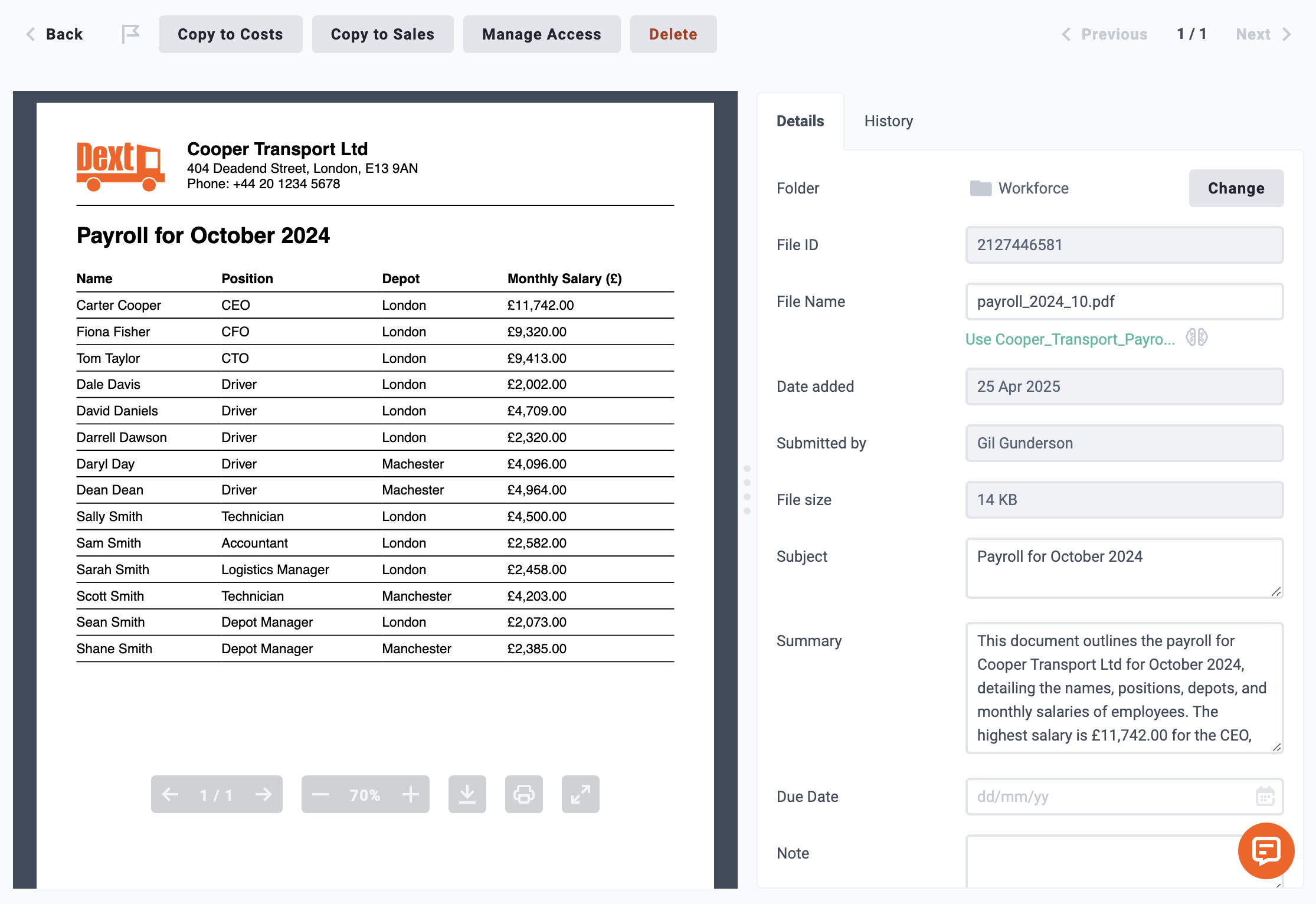Select the Details tab

800,121
